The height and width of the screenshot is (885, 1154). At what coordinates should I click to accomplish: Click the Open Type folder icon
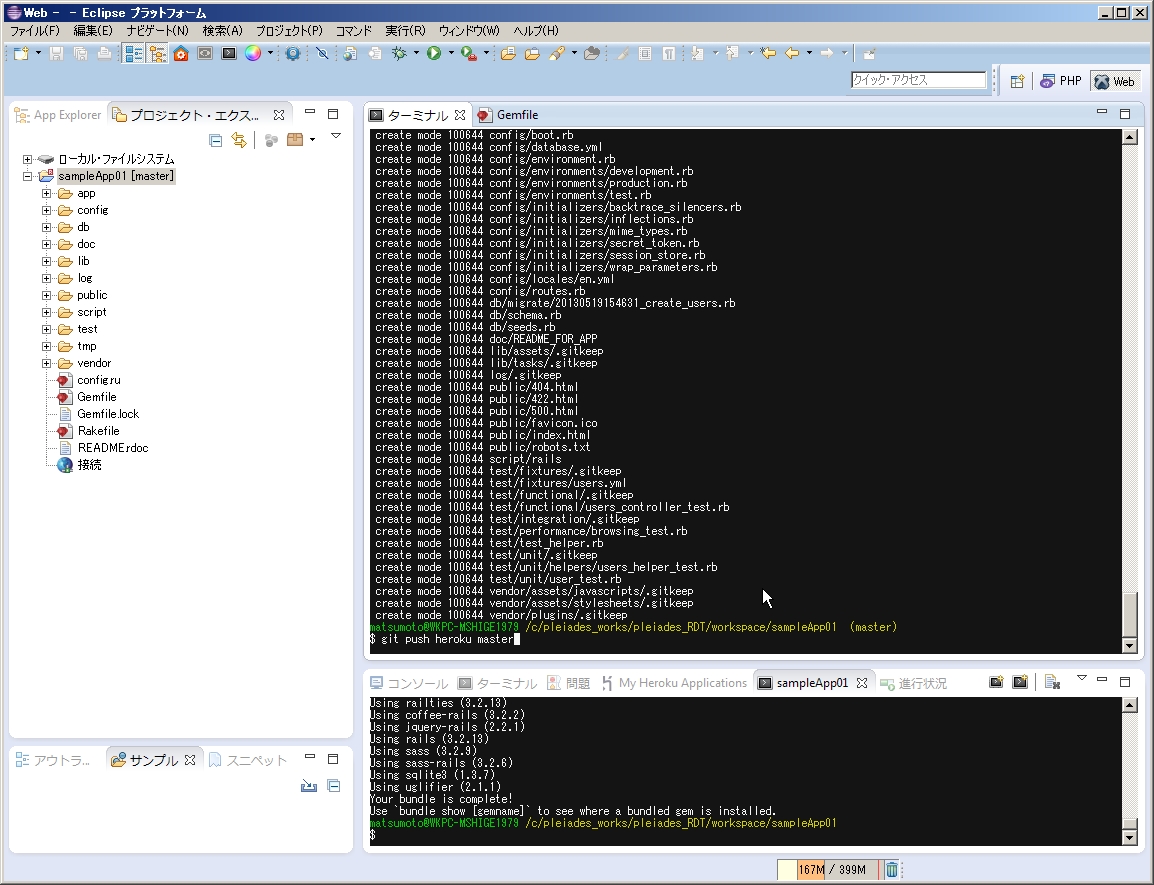click(508, 53)
